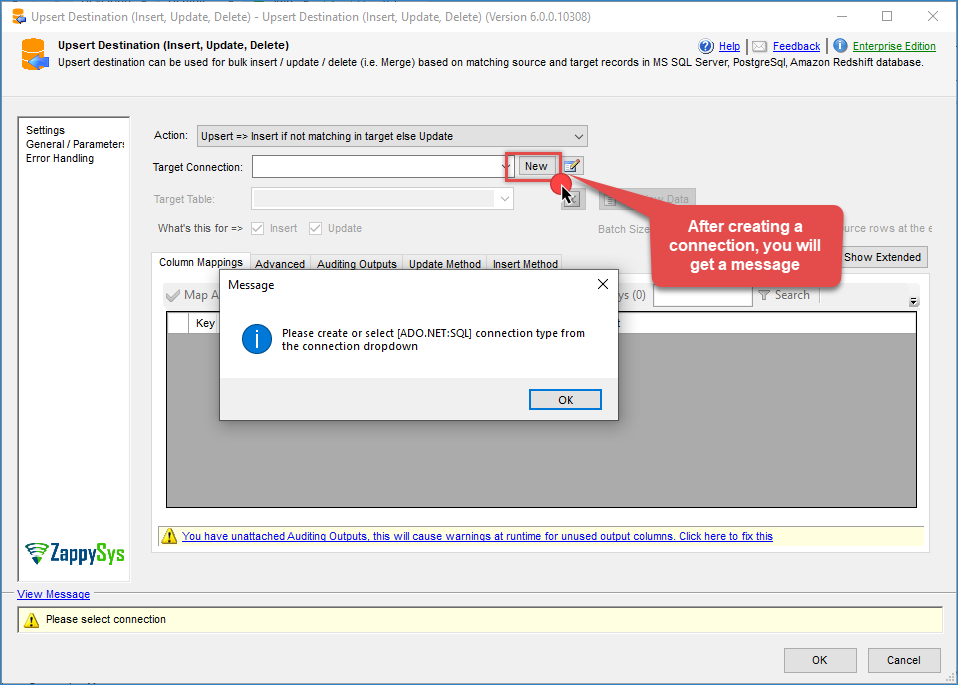Click the New connection button
The height and width of the screenshot is (685, 958).
pos(536,166)
